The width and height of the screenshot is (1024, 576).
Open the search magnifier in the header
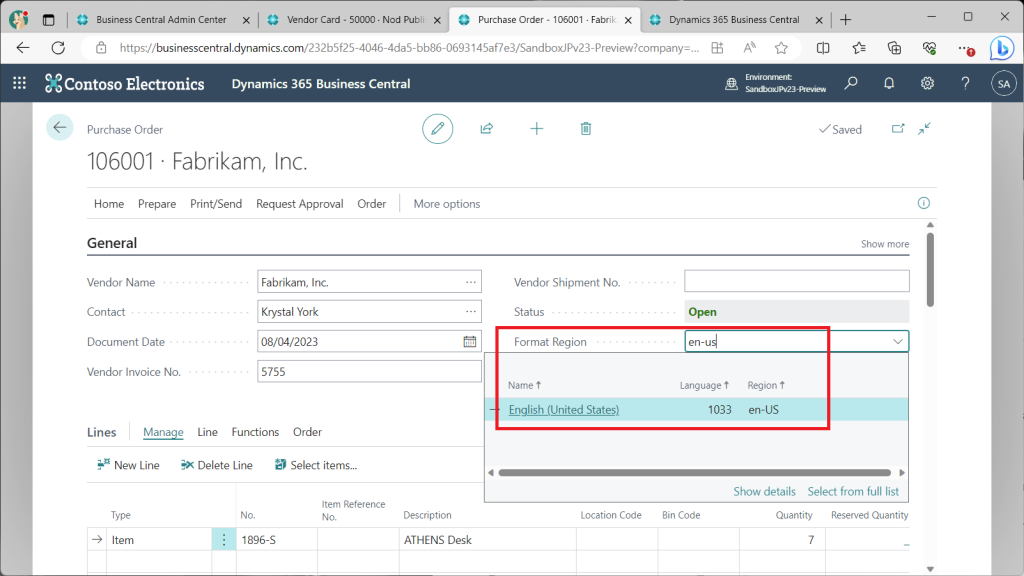851,84
